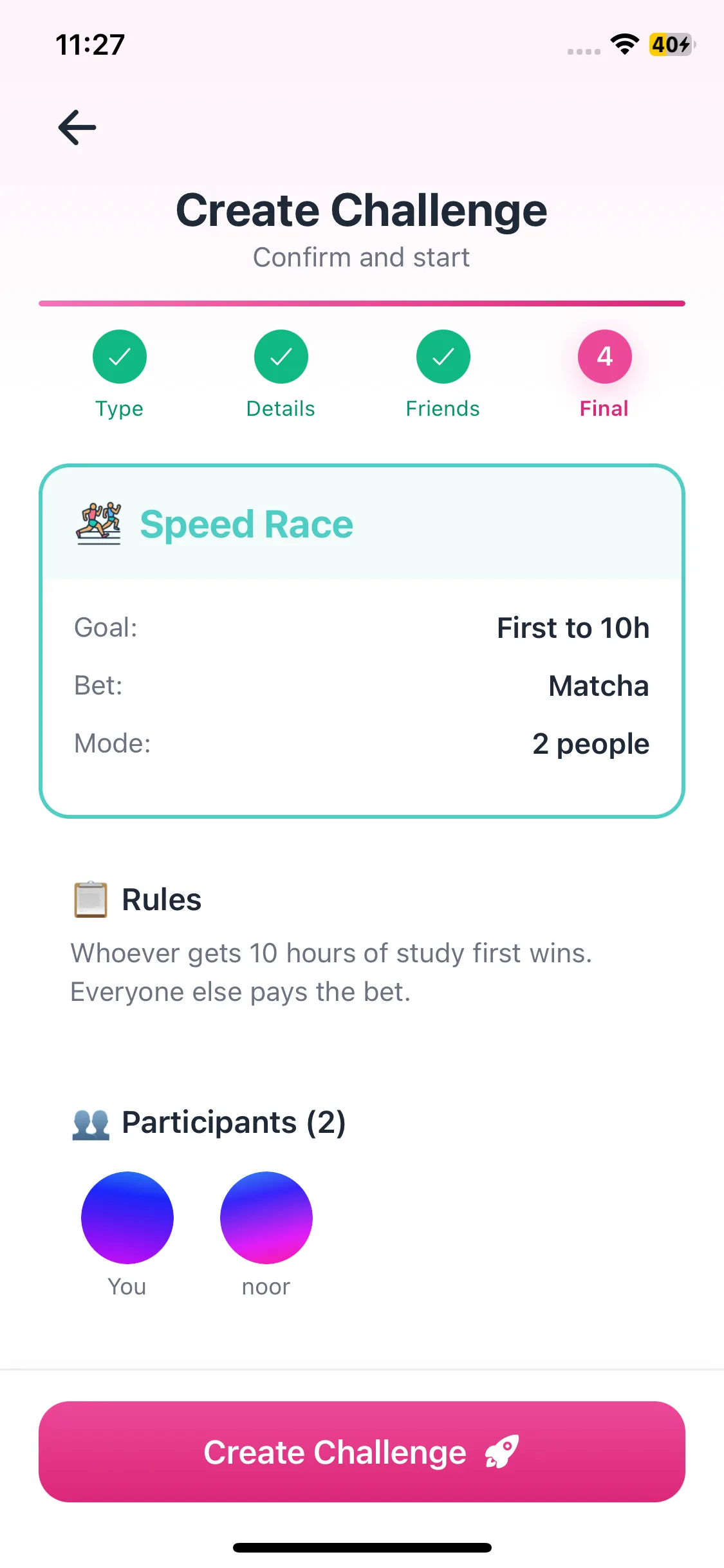Select the completed Friends step checkmark

click(x=443, y=357)
